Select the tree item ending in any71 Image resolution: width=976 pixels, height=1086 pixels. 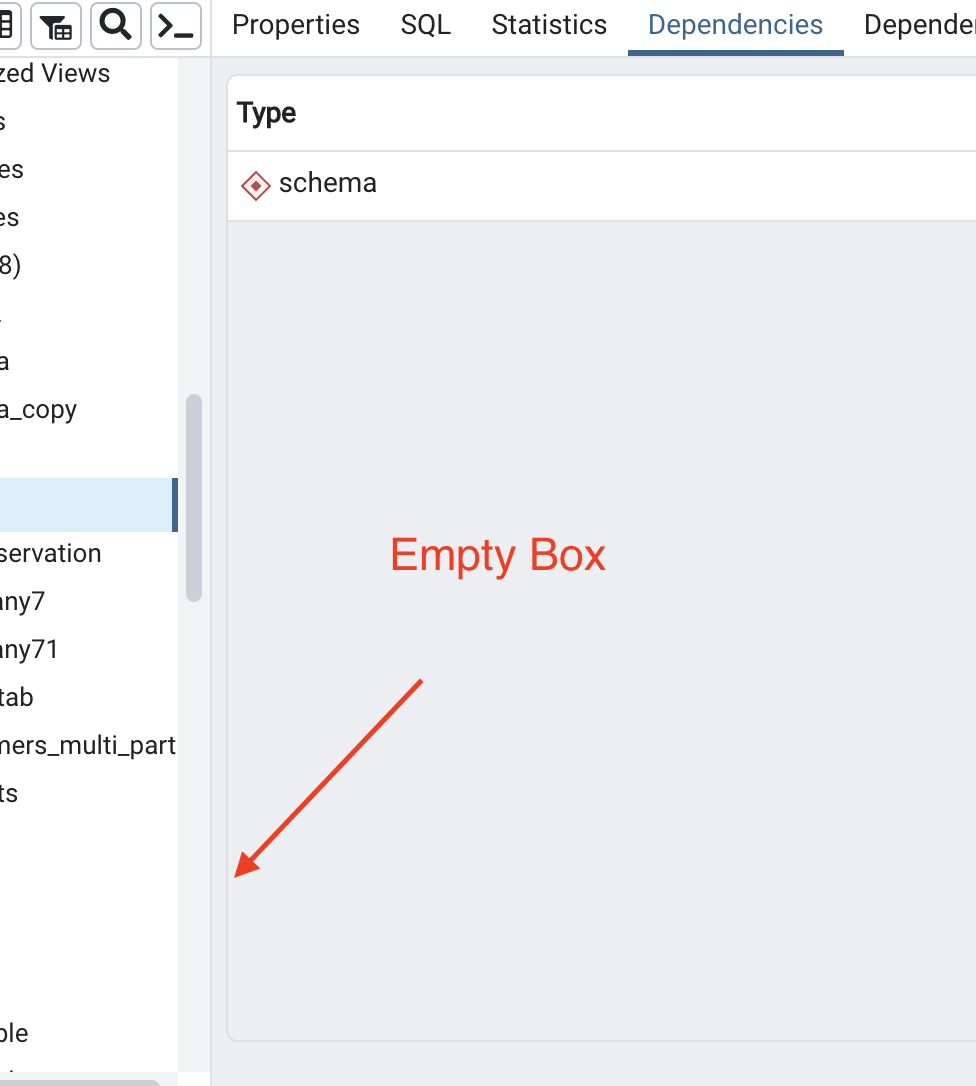[x=29, y=649]
